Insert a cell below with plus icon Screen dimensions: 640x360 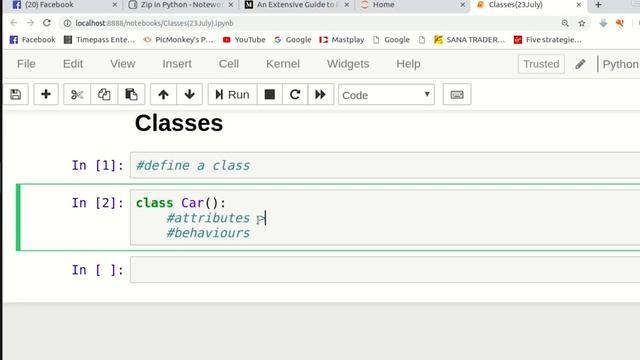coord(46,95)
